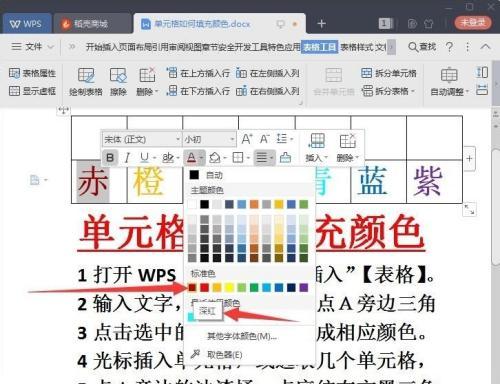Insert row below (在下方插入行)
This screenshot has height=384, width=500.
(198, 91)
